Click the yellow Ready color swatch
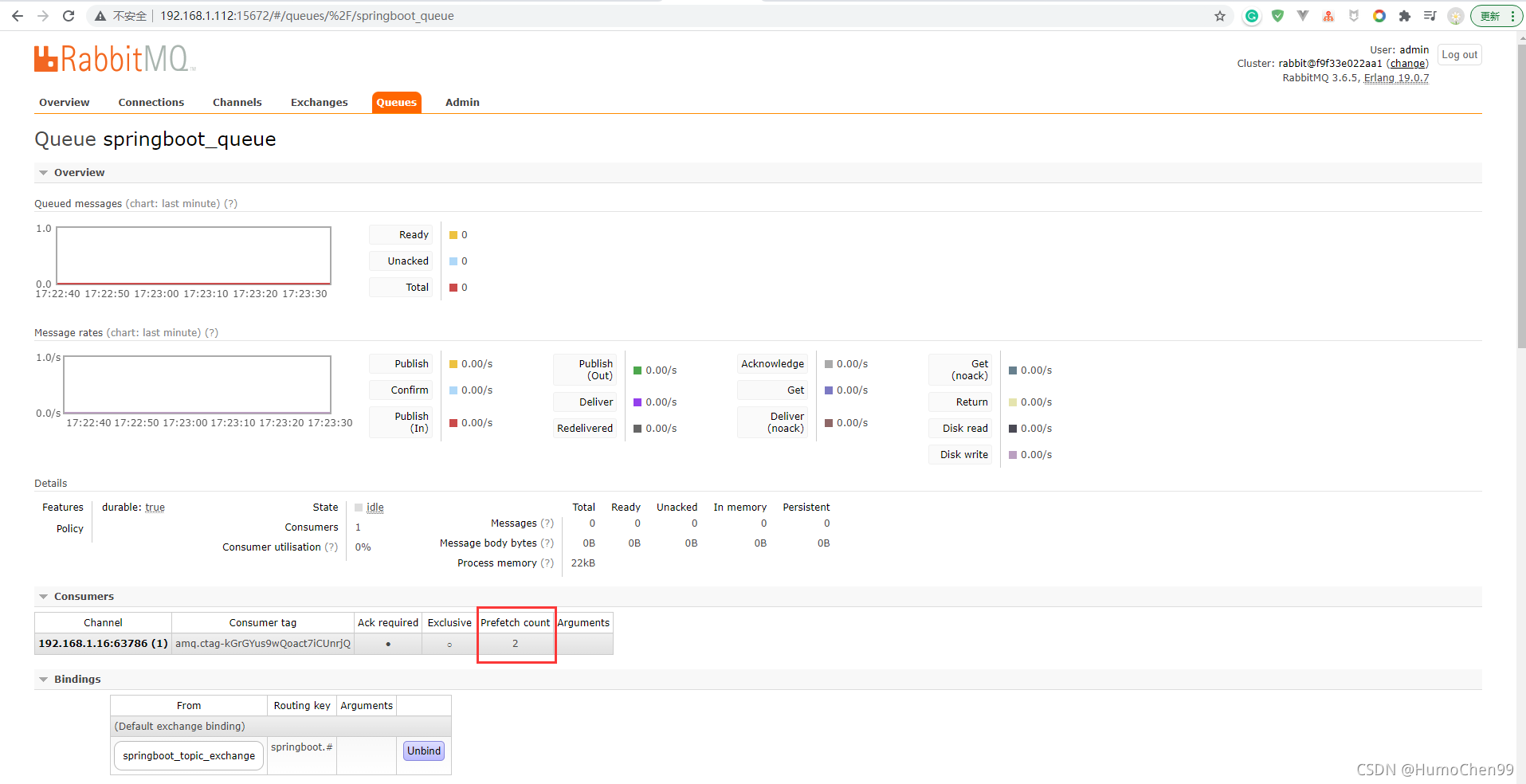The height and width of the screenshot is (784, 1526). point(453,235)
